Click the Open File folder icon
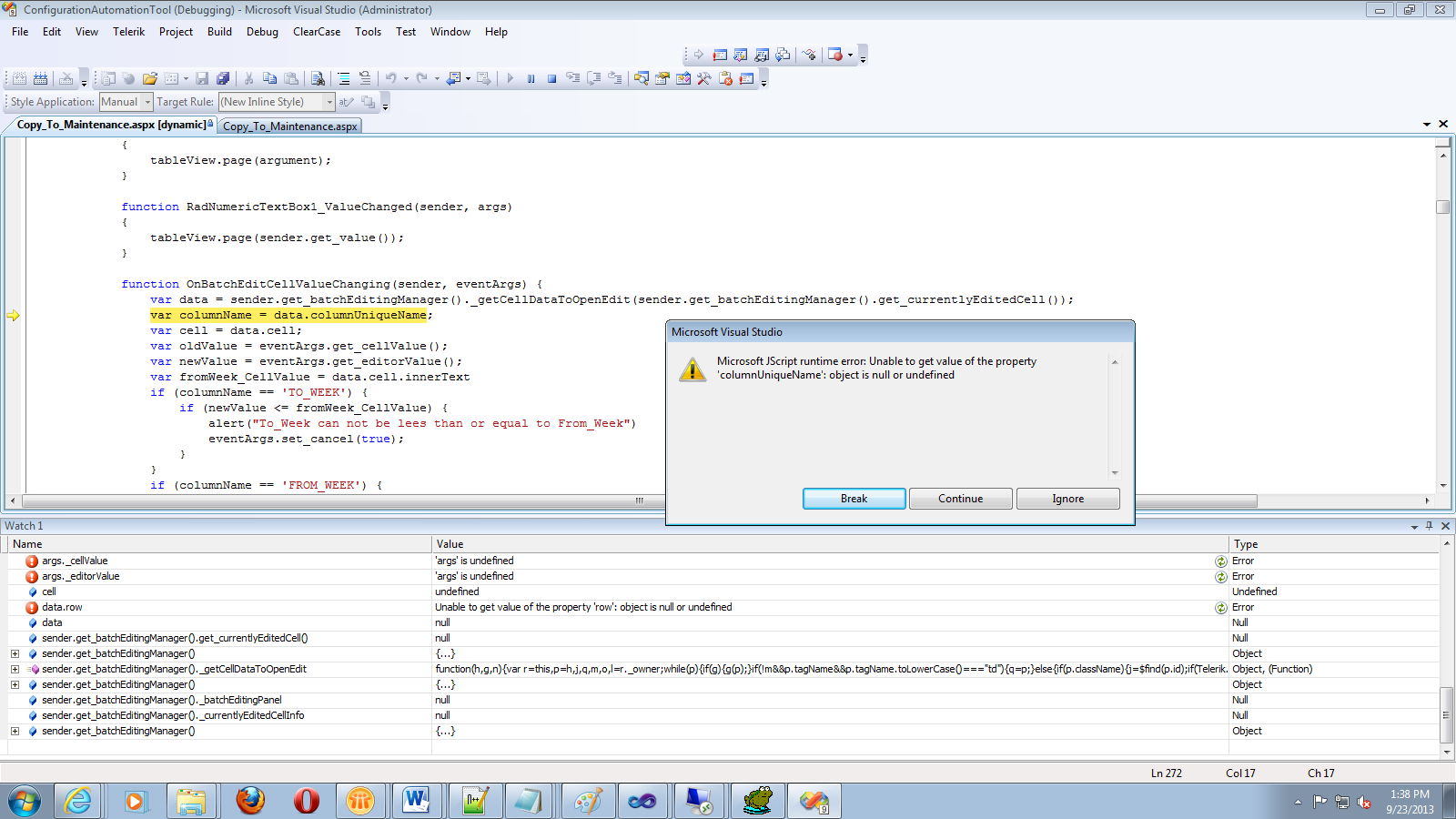Image resolution: width=1456 pixels, height=819 pixels. point(150,79)
